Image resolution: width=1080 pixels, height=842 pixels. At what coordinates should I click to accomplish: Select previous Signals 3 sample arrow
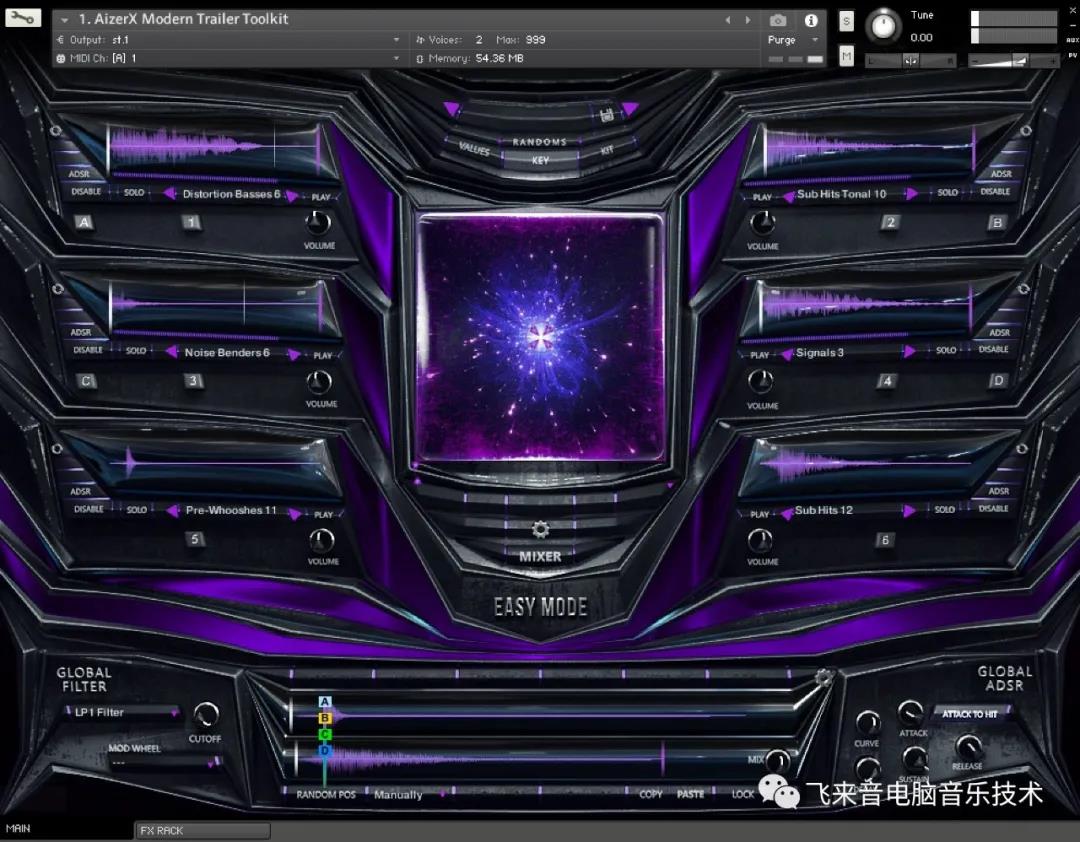[787, 355]
